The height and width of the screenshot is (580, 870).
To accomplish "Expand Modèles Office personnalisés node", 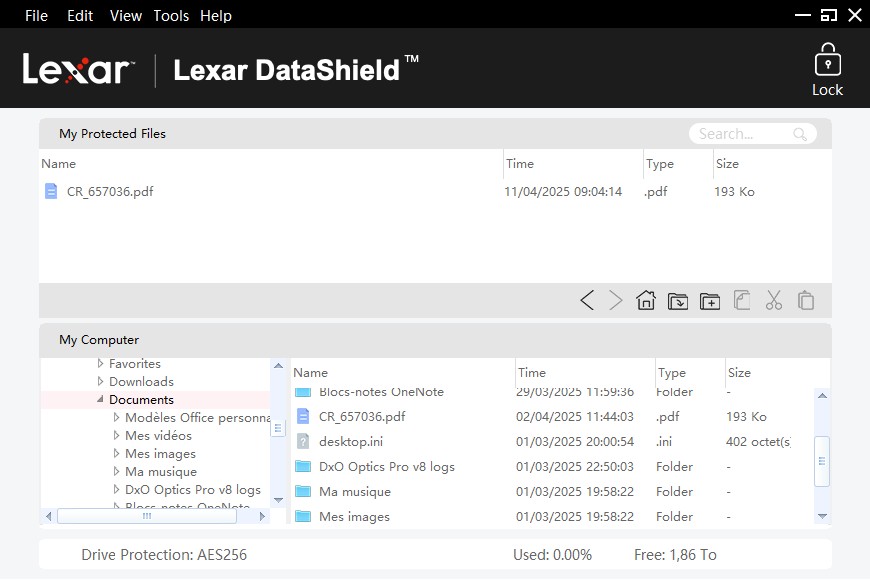I will click(x=117, y=417).
